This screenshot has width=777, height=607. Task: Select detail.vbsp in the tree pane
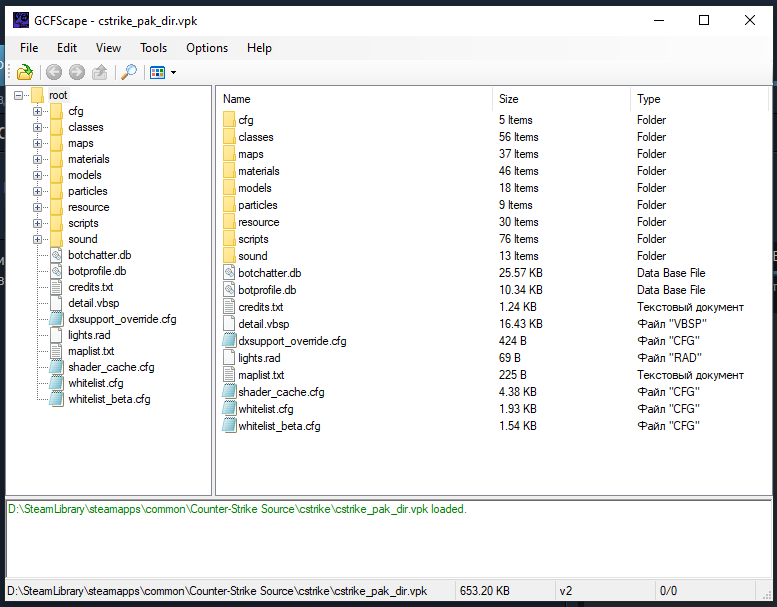click(94, 303)
